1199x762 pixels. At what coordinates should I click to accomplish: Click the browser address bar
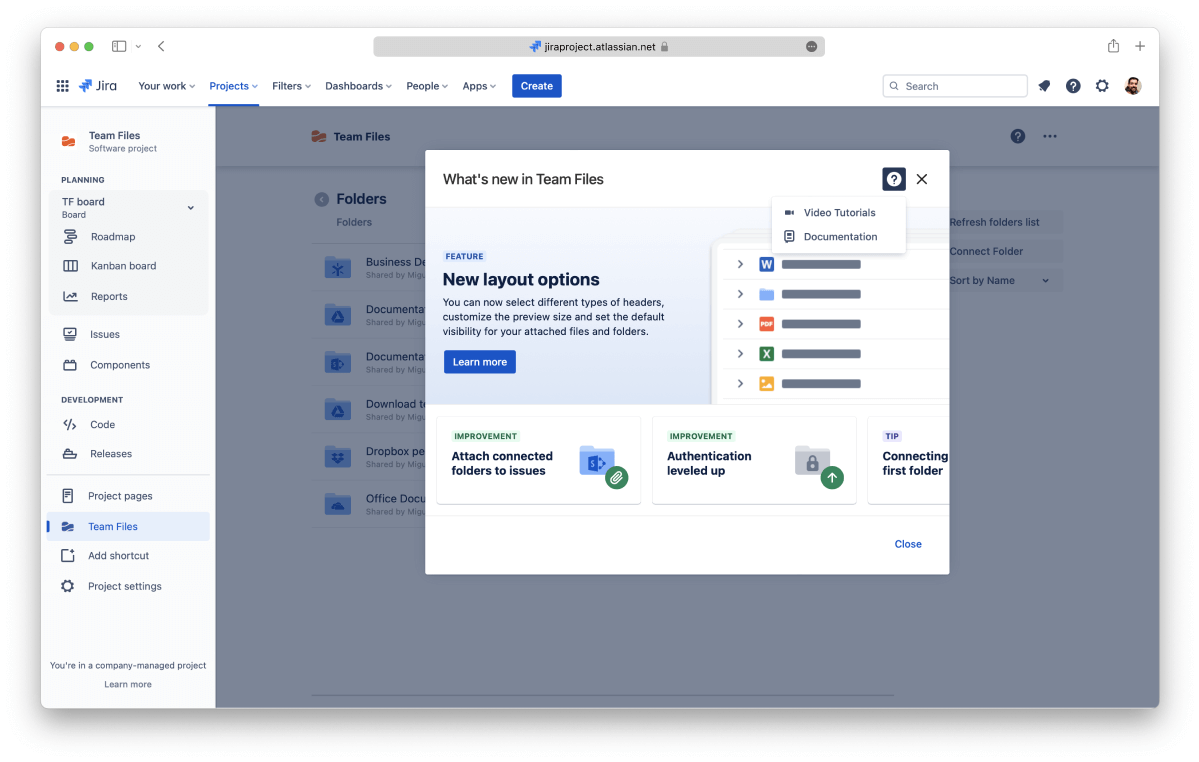599,47
